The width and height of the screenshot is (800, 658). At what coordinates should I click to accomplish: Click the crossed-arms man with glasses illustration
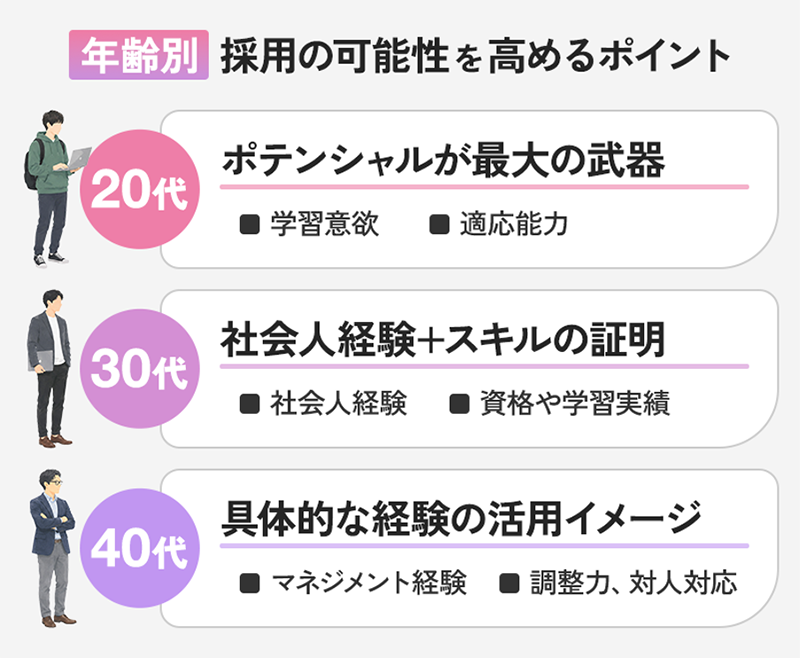[x=53, y=548]
